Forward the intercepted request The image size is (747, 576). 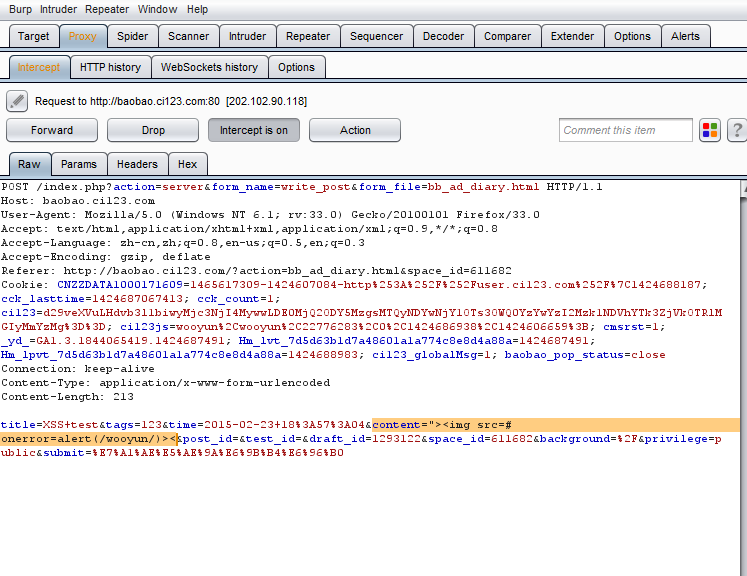(52, 130)
